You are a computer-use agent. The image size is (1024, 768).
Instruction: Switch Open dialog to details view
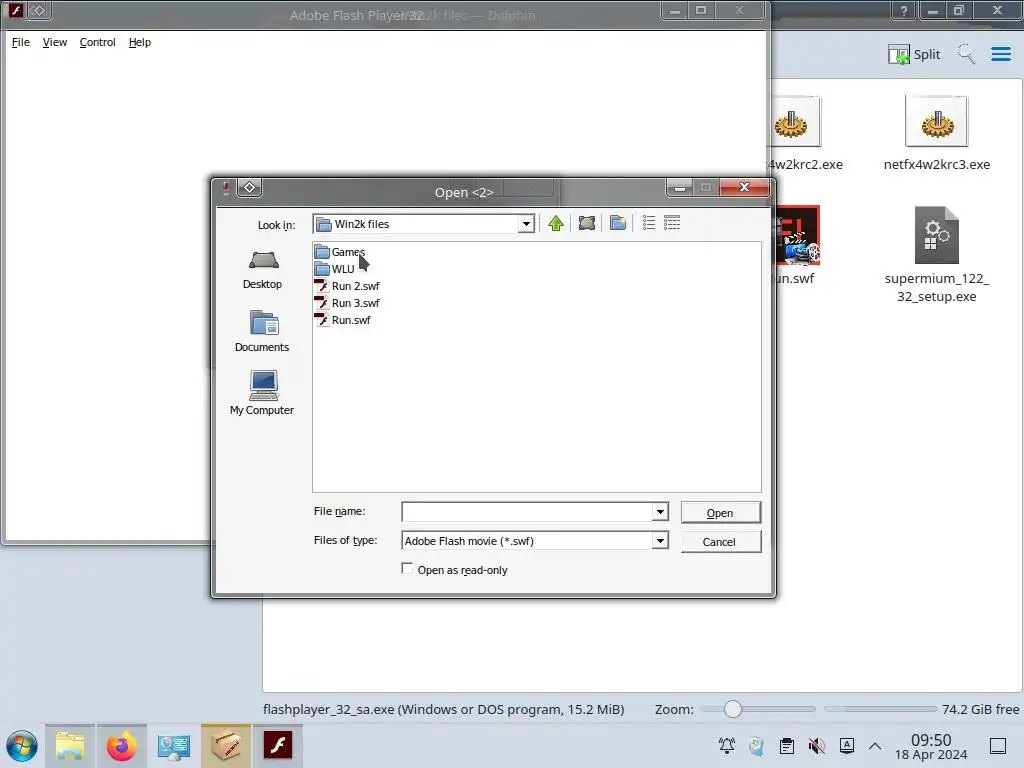(672, 223)
